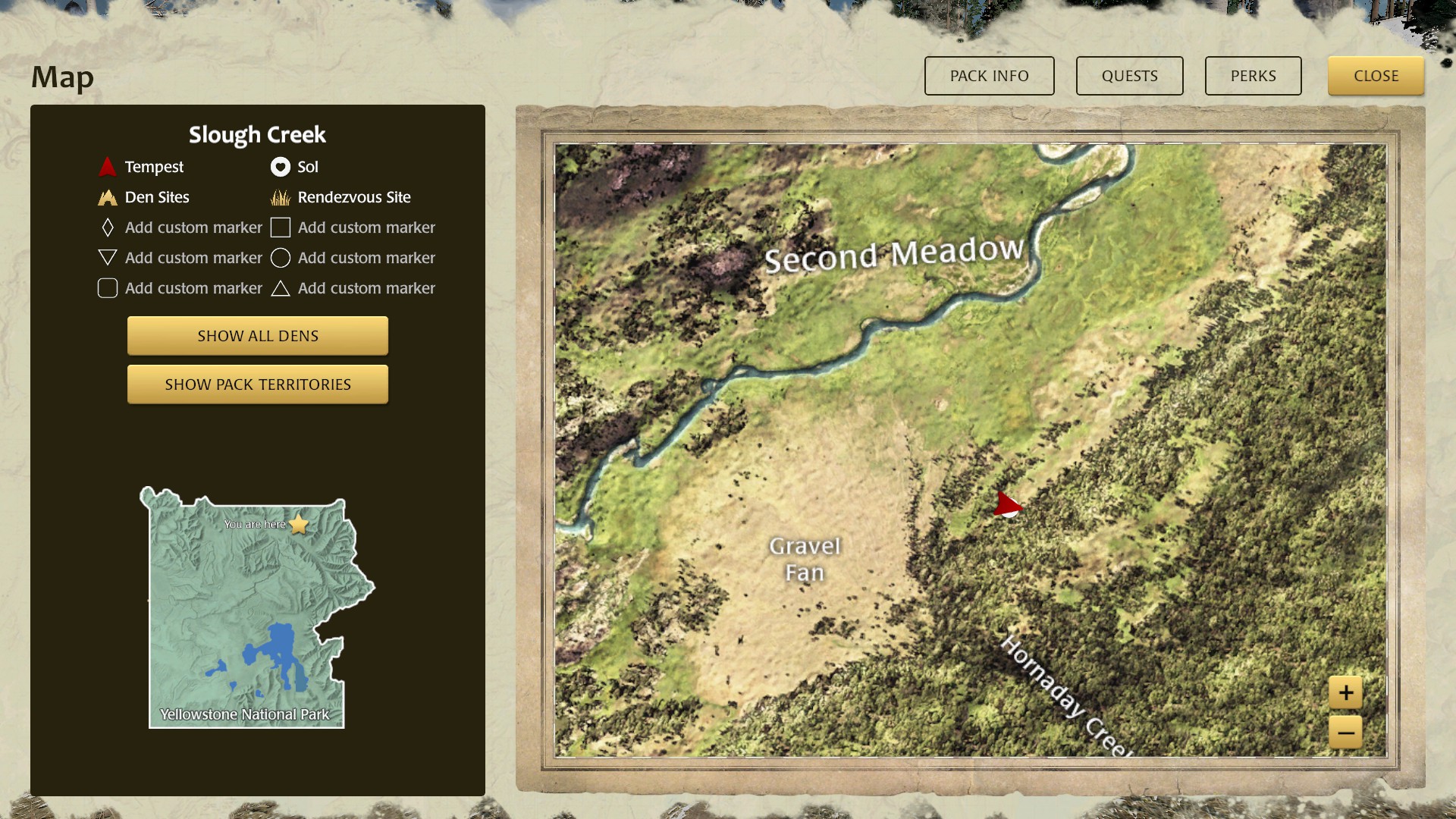Toggle Show All Dens on the map
This screenshot has width=1456, height=819.
click(258, 336)
